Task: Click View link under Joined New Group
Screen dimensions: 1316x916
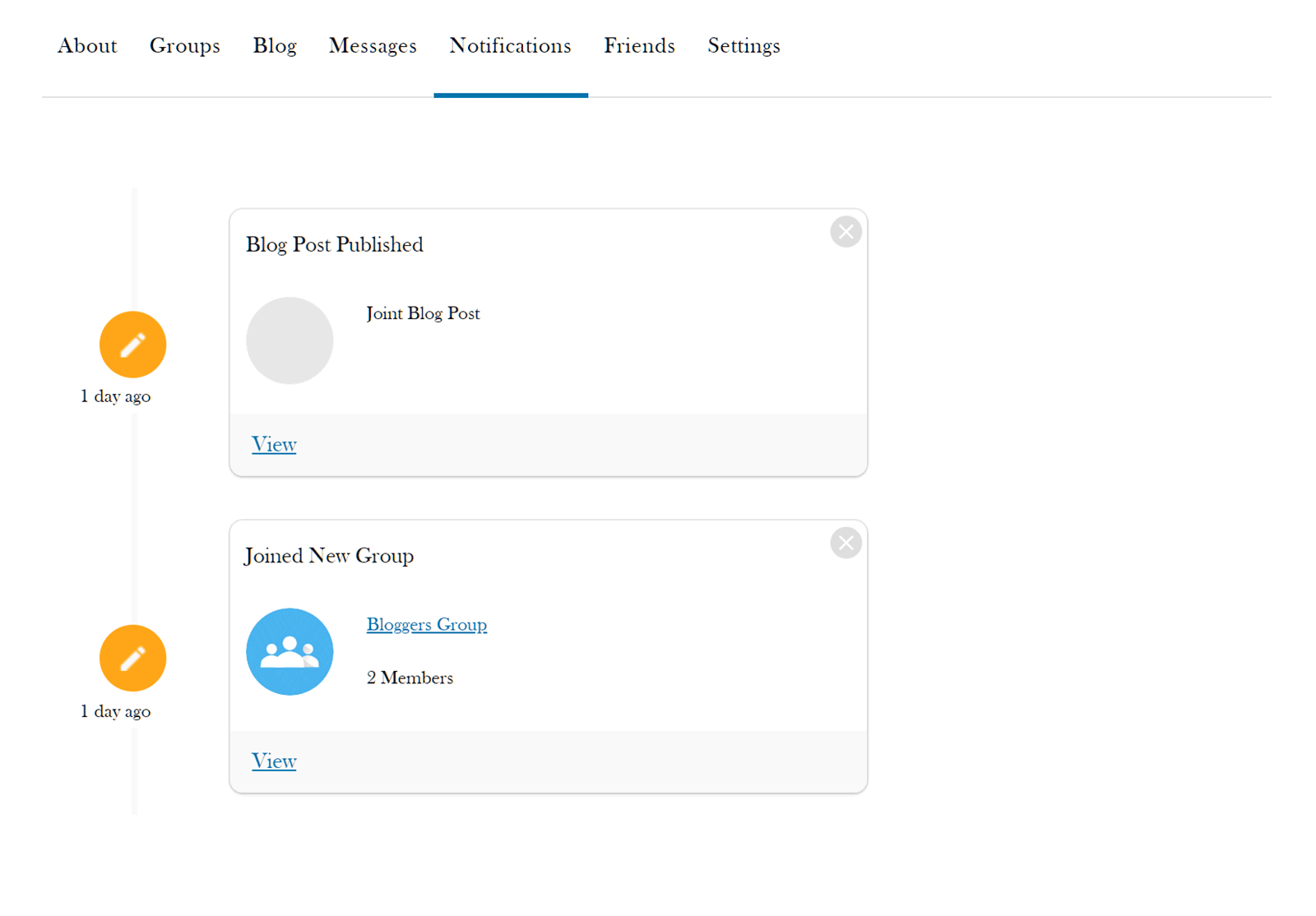Action: (x=274, y=761)
